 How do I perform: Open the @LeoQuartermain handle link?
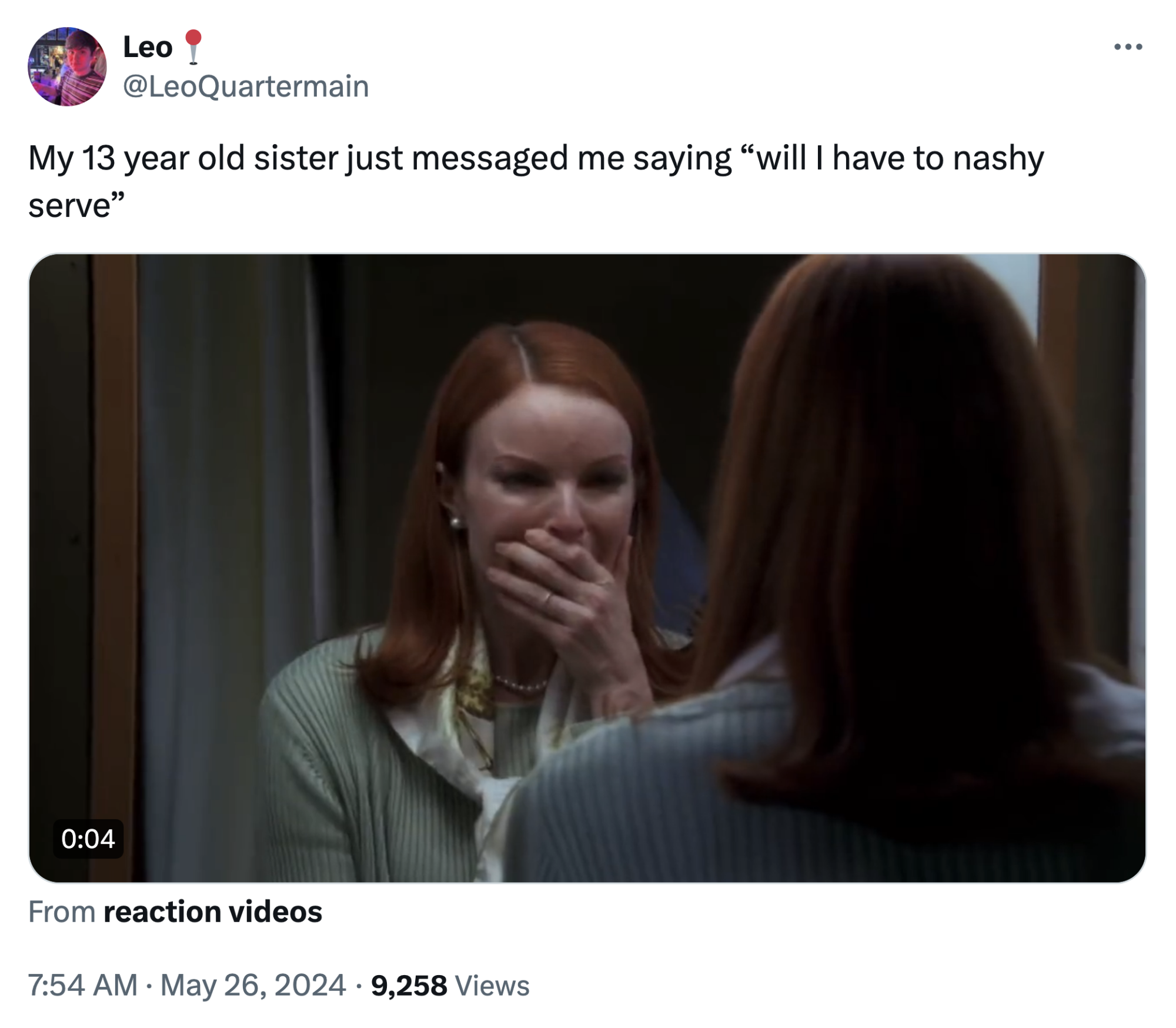pos(246,86)
